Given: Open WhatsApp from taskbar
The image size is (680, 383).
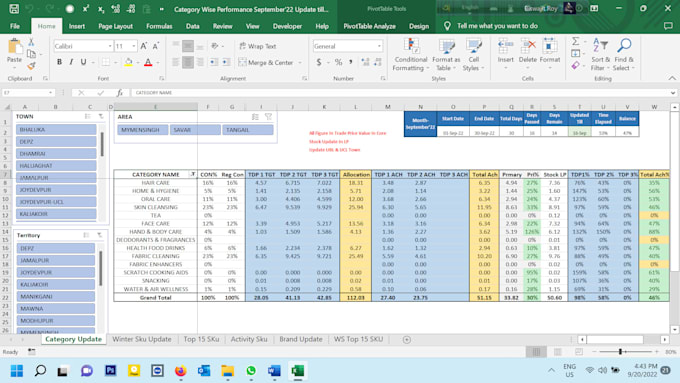Looking at the screenshot, I should coord(251,371).
